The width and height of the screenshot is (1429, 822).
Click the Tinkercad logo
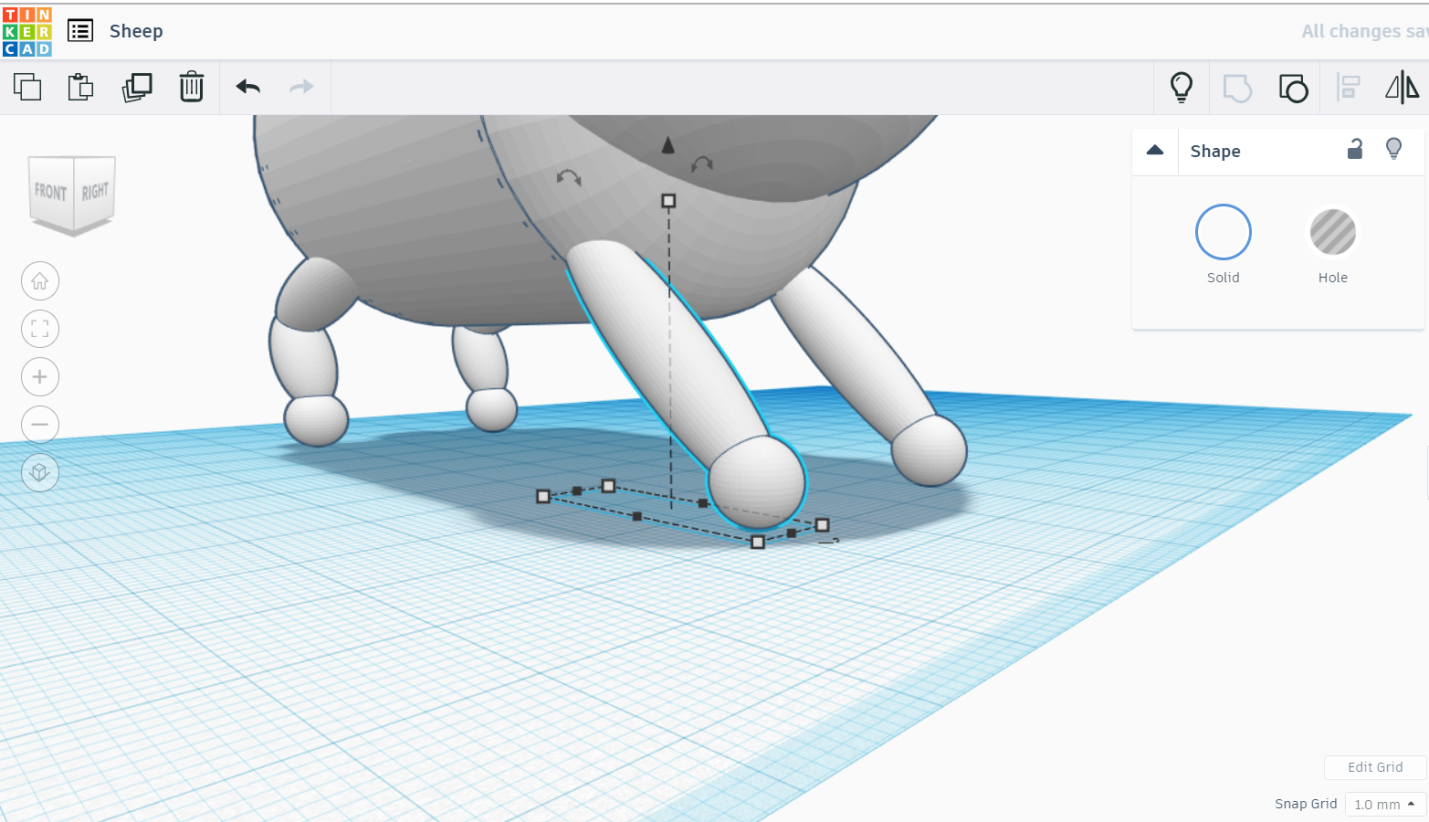click(27, 31)
